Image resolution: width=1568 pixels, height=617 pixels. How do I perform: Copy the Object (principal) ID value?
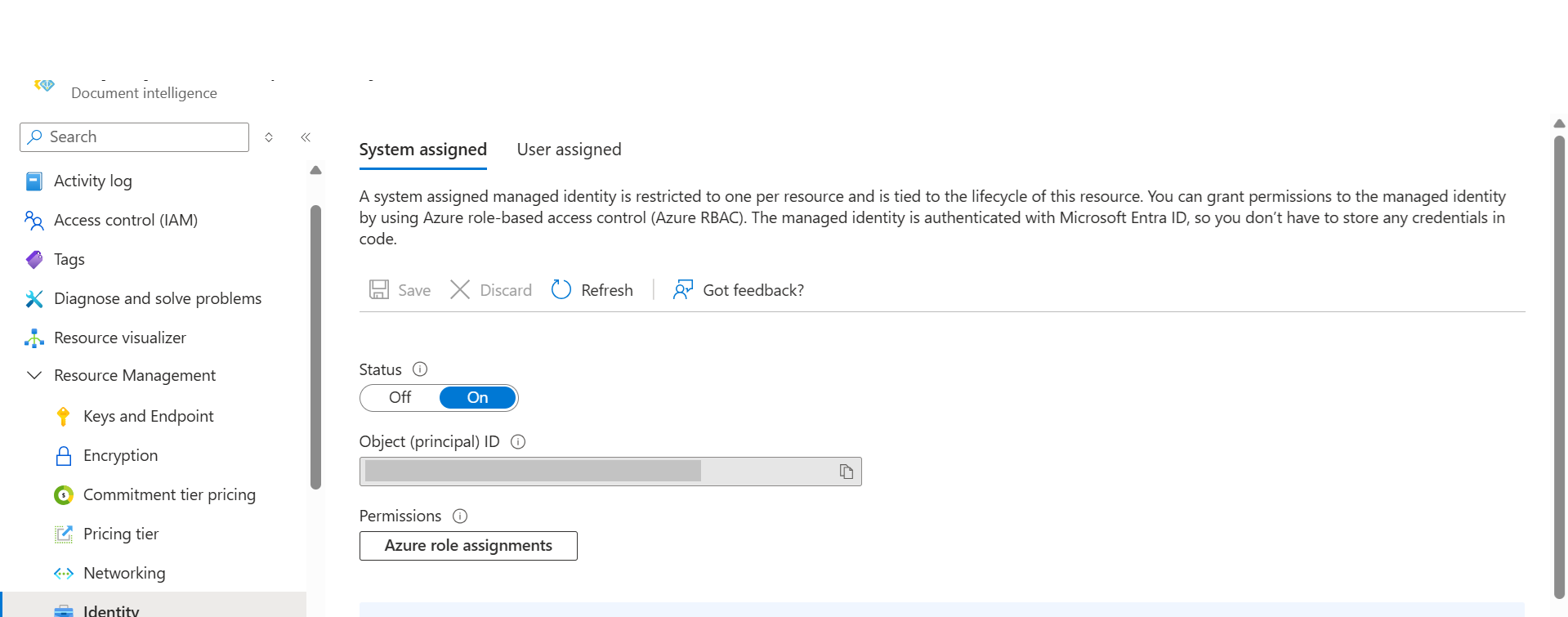[x=847, y=472]
